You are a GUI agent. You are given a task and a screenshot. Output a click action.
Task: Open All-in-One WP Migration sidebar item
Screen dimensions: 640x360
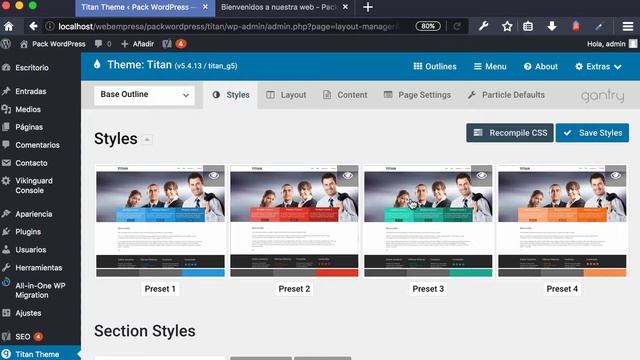tap(40, 290)
